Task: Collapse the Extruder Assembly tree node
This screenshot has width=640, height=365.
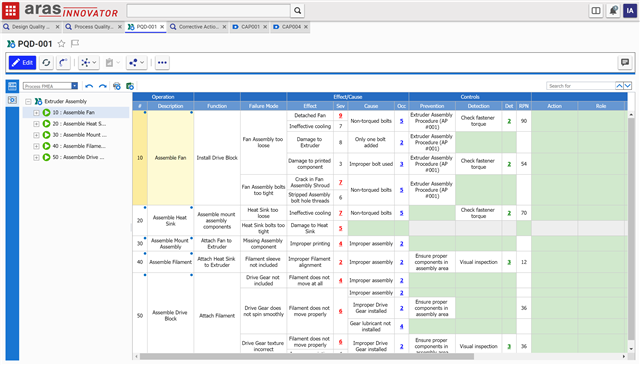Action: pyautogui.click(x=28, y=101)
